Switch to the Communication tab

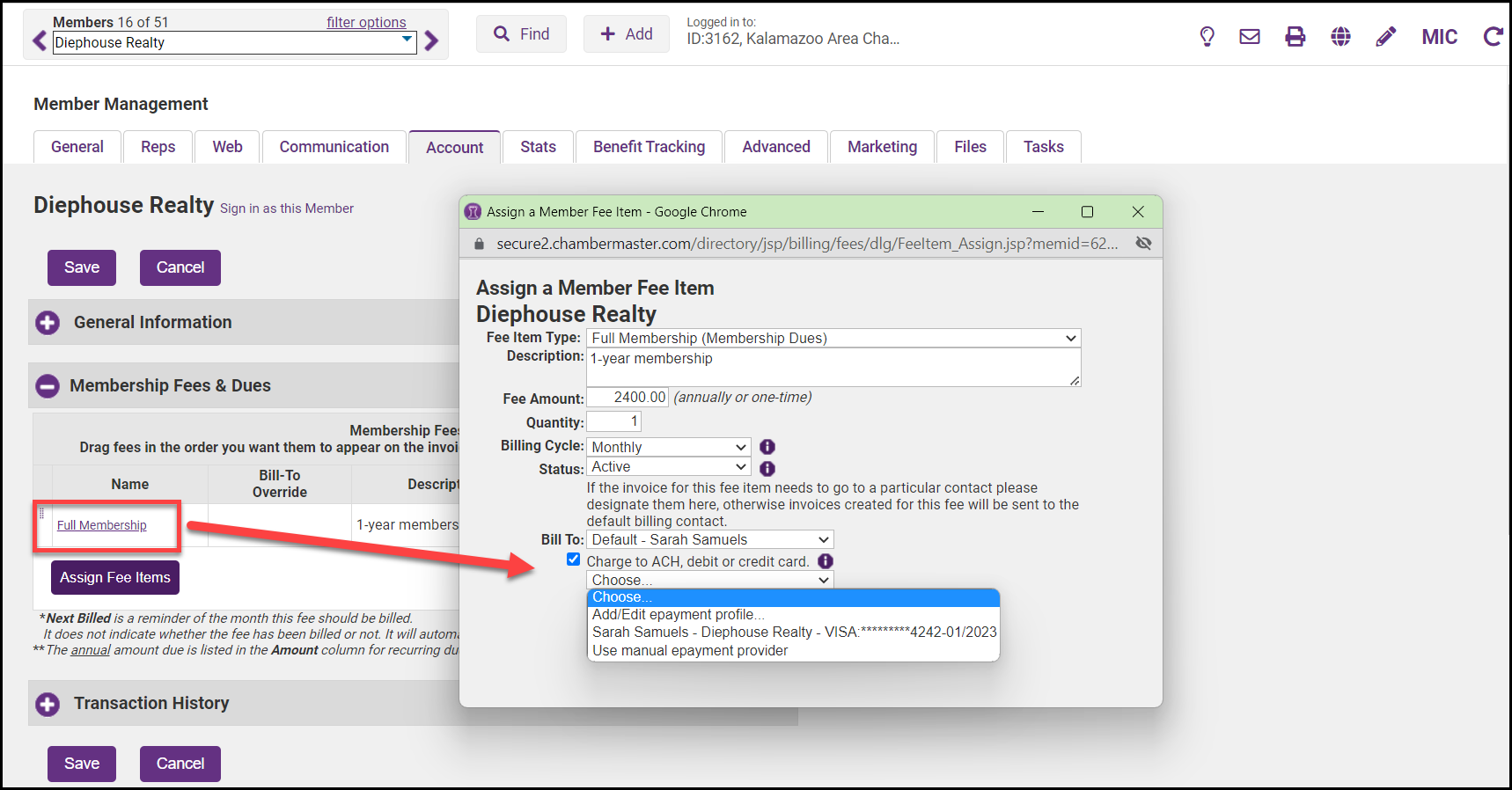[334, 147]
